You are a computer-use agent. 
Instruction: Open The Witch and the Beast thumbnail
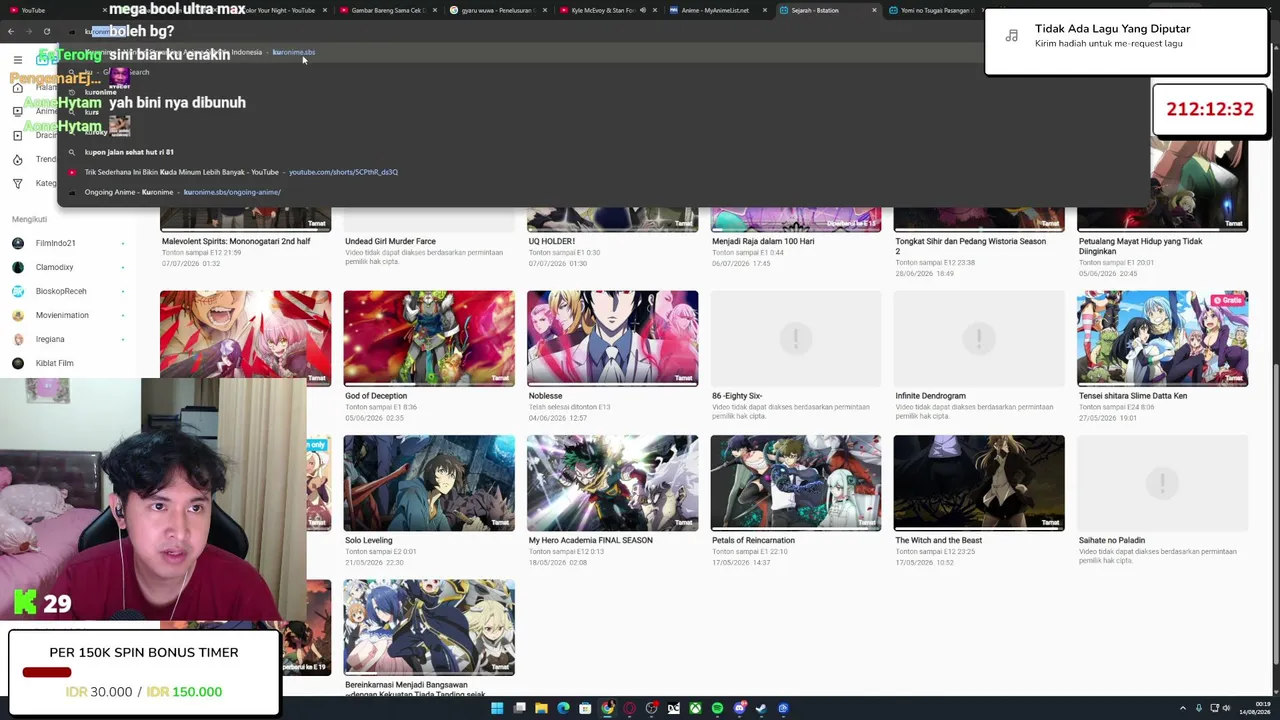[x=979, y=483]
